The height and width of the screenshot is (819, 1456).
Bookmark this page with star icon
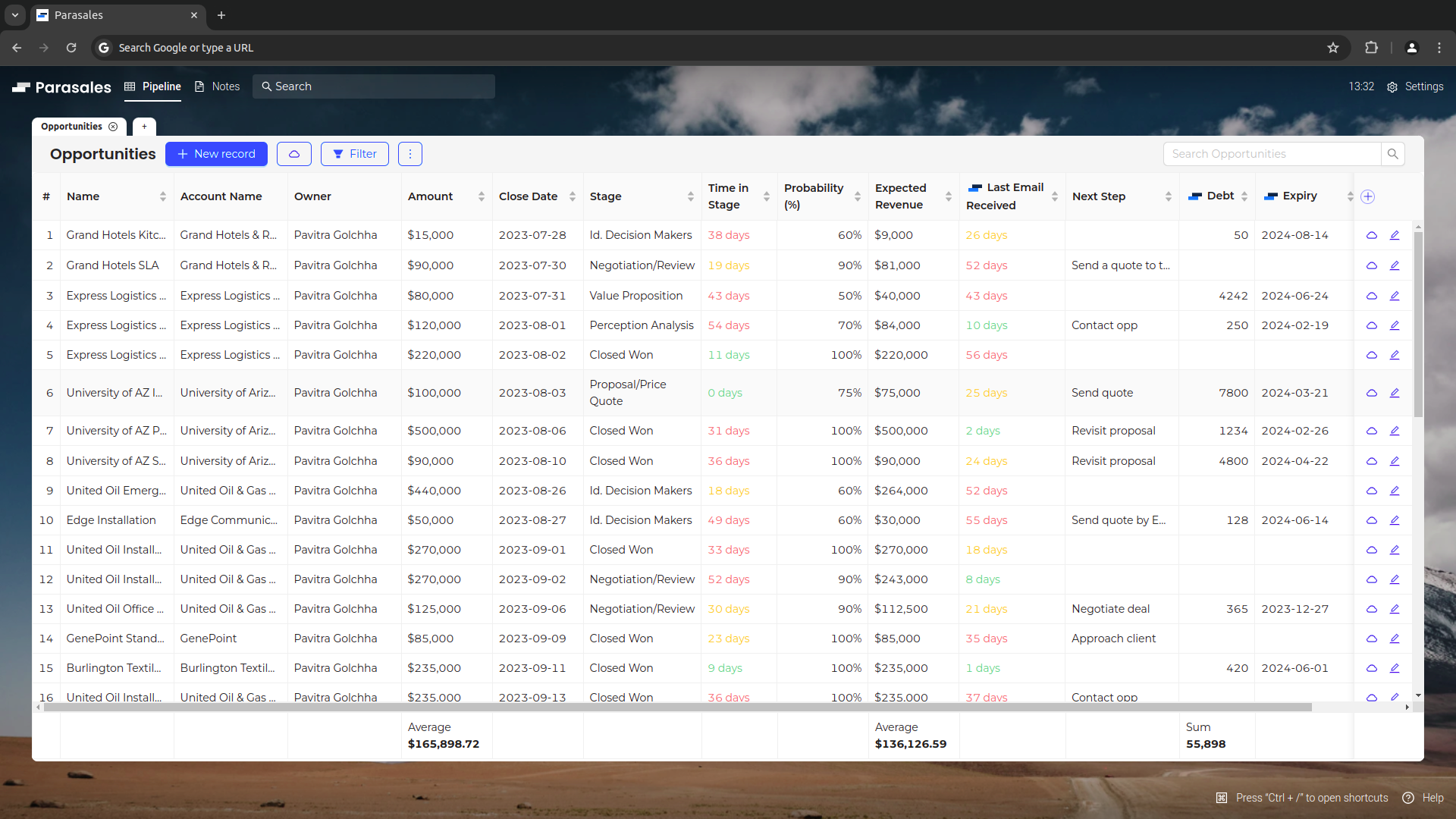1333,48
